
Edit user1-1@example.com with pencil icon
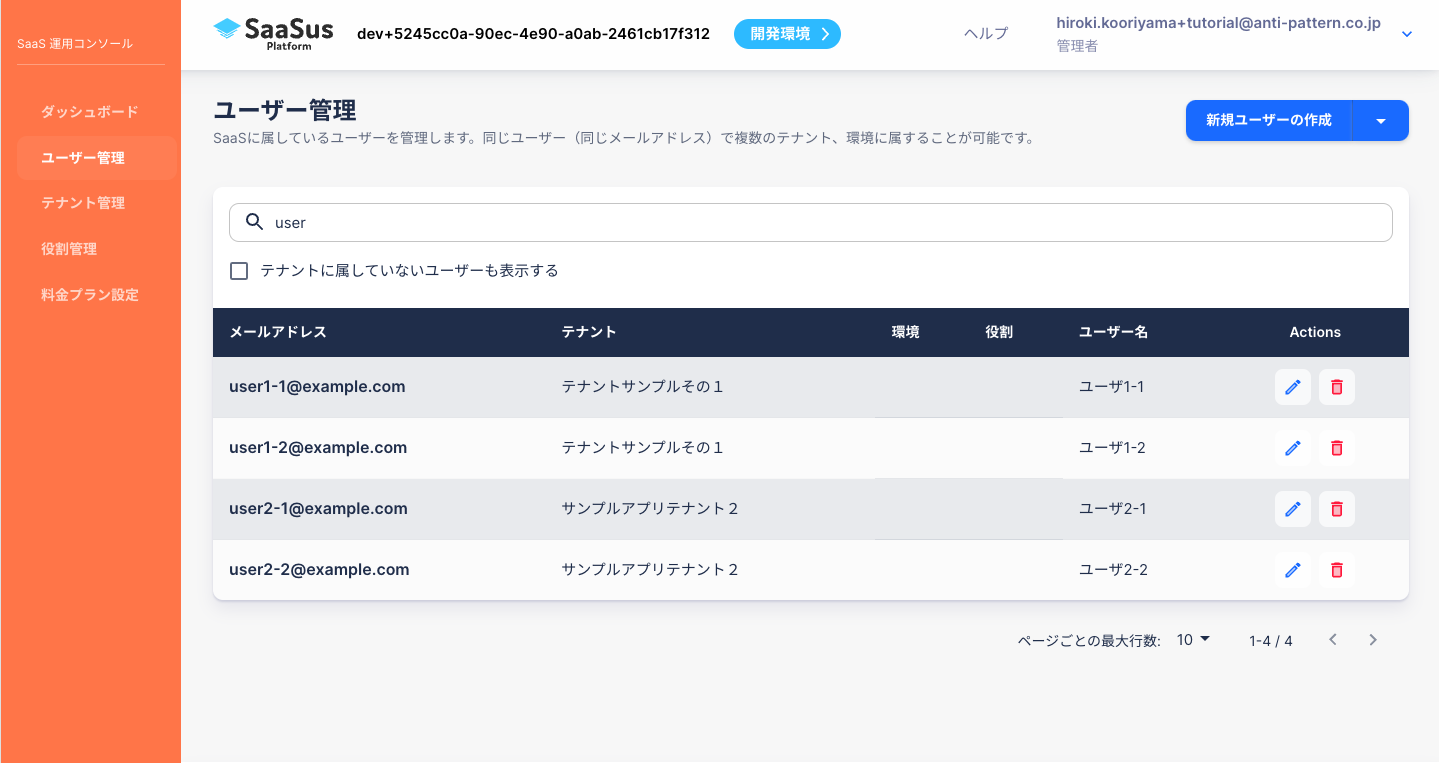tap(1293, 387)
